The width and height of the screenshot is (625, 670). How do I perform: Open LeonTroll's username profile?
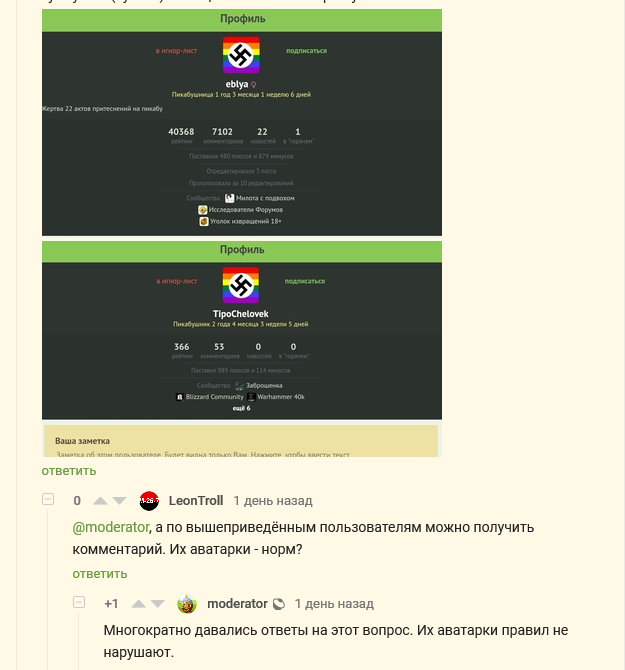pos(196,501)
